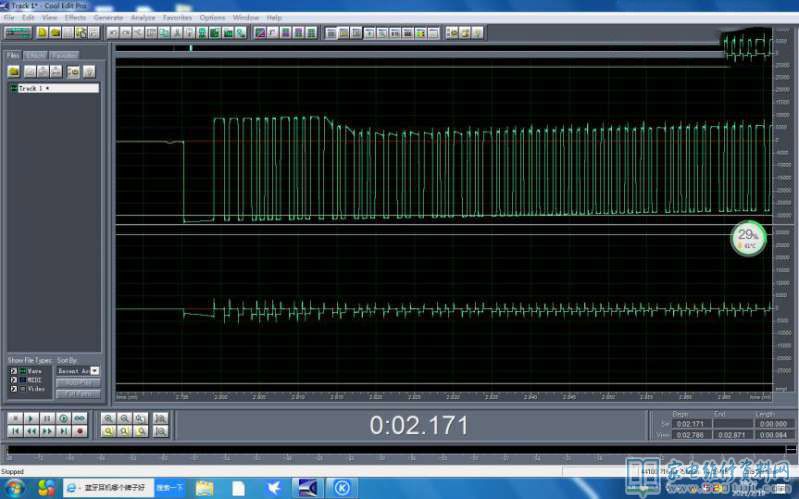This screenshot has width=799, height=499.
Task: Click the Sel Begin field showing 0:02.171
Action: tap(690, 424)
